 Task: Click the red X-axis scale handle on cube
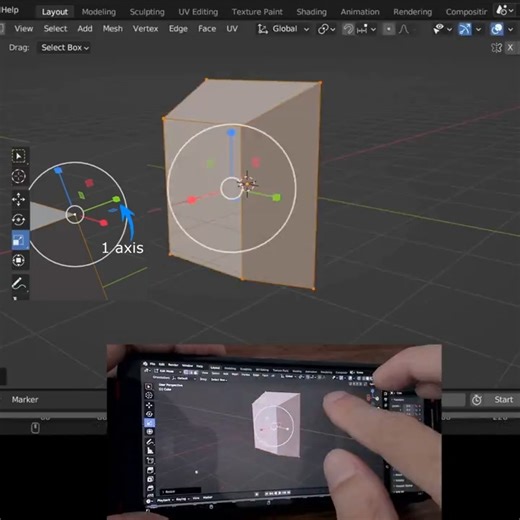pos(191,200)
